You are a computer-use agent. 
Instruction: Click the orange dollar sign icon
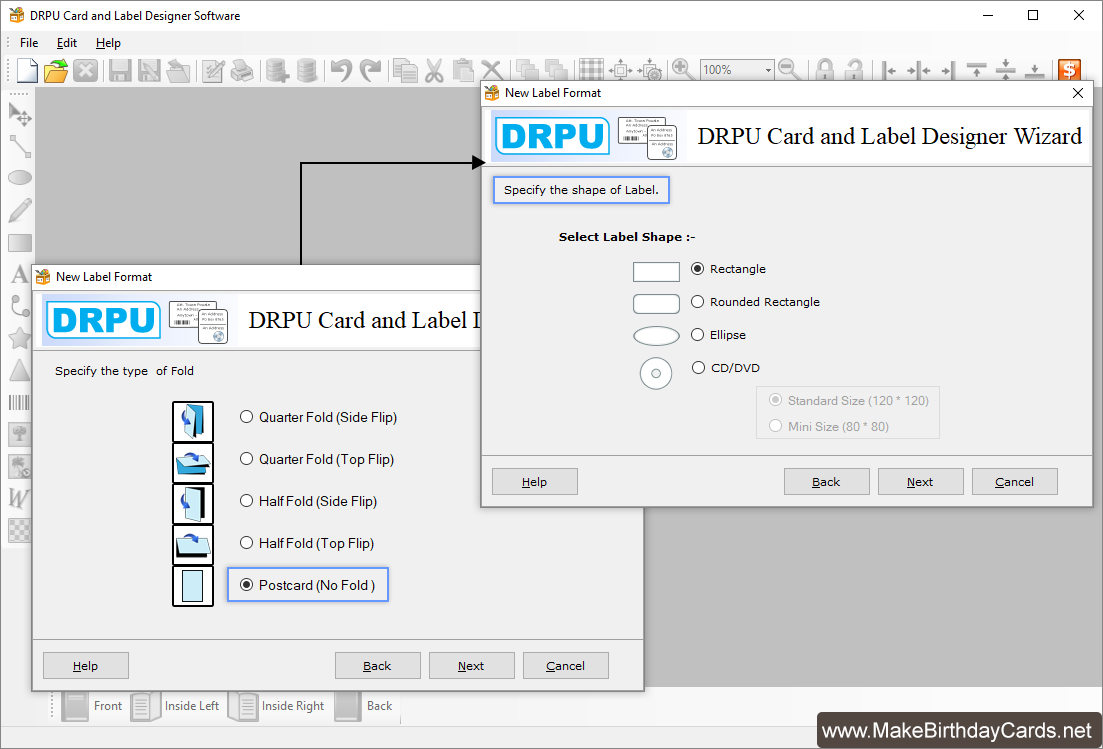point(1069,70)
